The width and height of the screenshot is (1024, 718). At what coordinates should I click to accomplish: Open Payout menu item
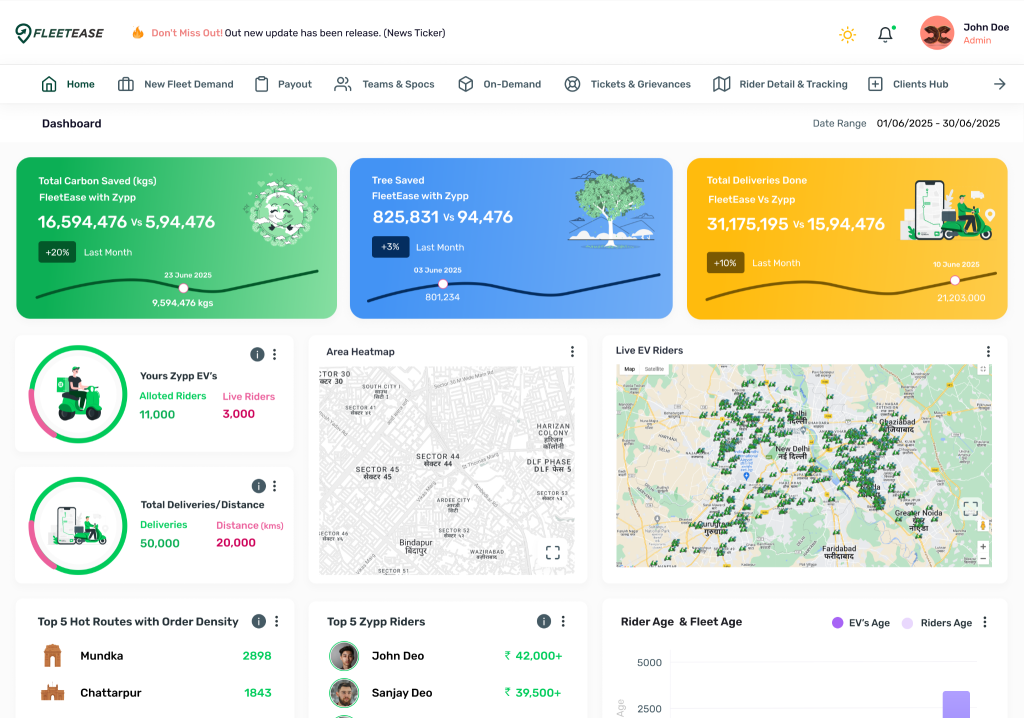coord(283,84)
